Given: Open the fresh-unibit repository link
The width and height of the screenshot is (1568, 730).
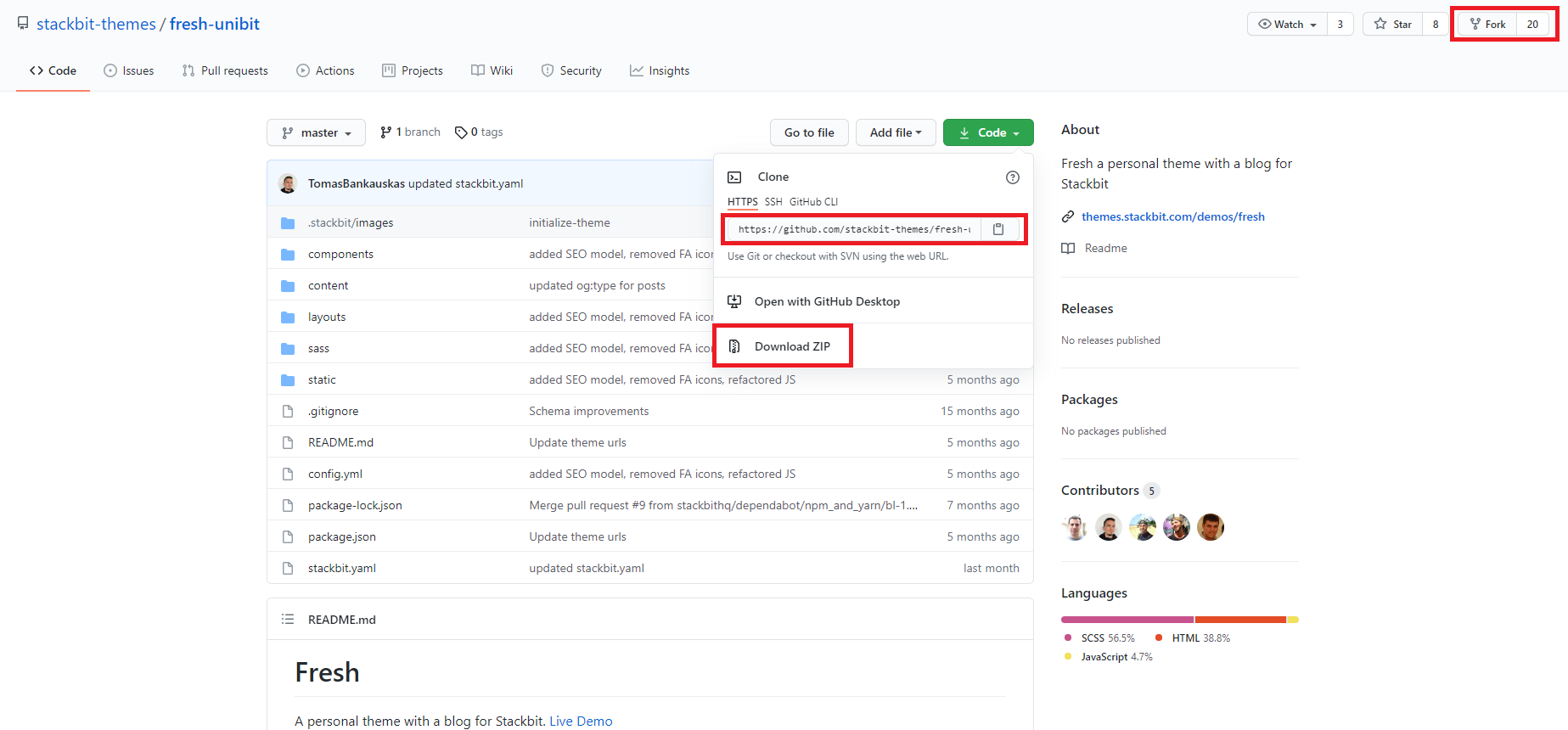Looking at the screenshot, I should click(215, 24).
